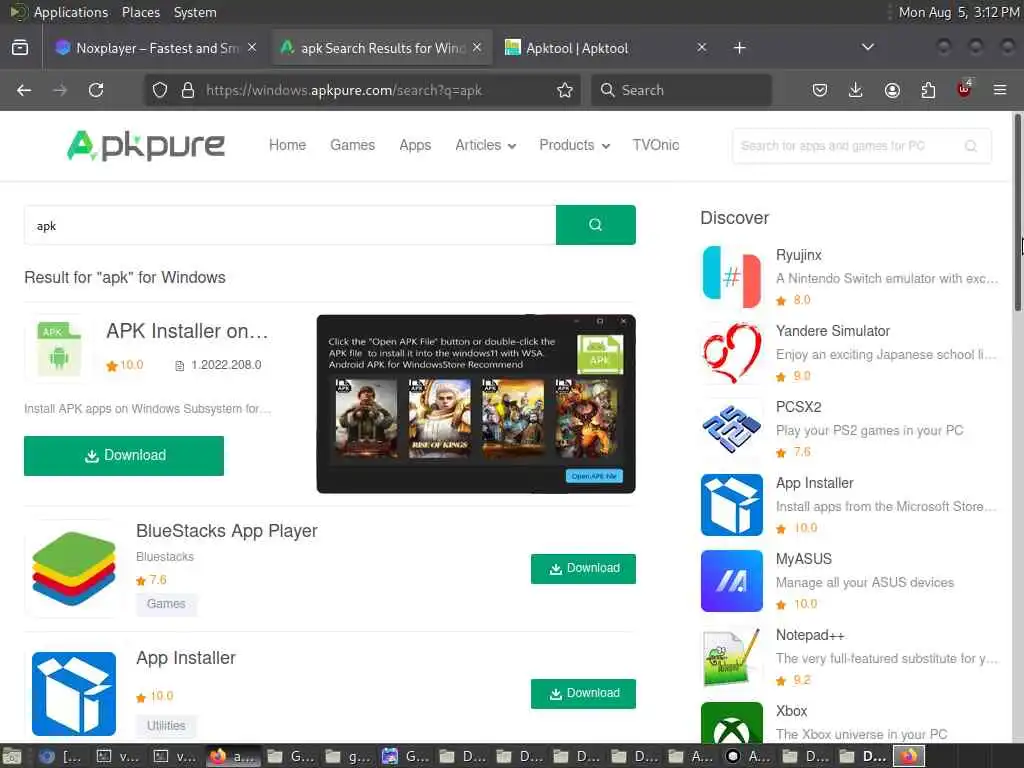Click the apk search query field
1024x768 pixels.
pos(290,225)
